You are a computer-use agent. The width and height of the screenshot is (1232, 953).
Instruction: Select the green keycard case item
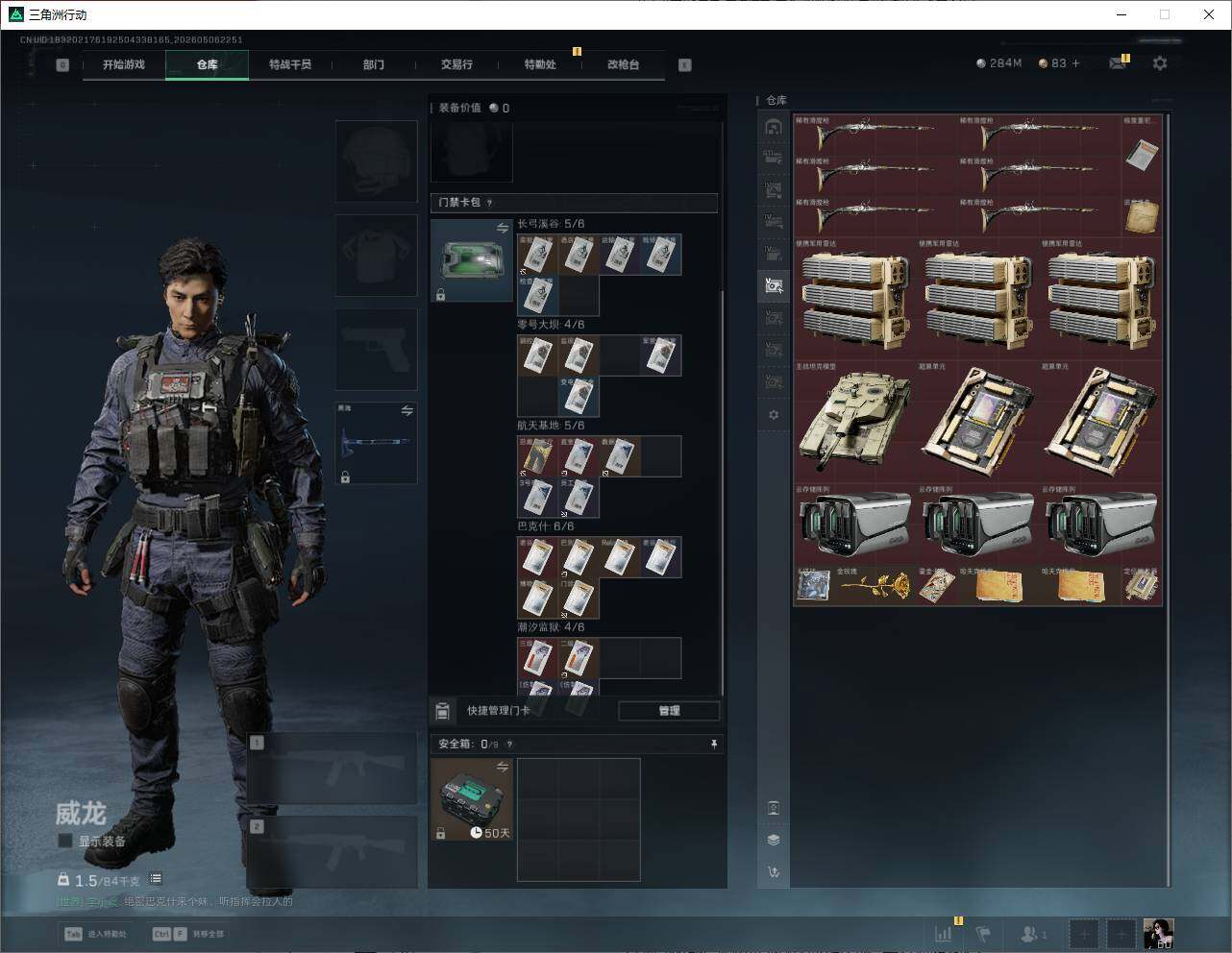pyautogui.click(x=471, y=260)
